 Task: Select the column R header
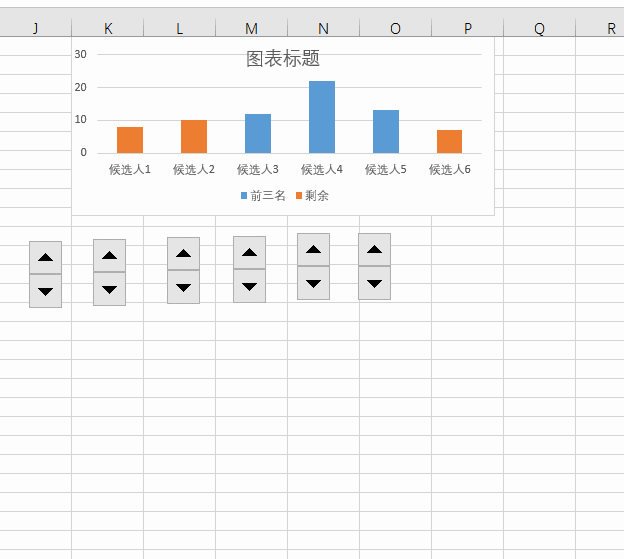point(600,28)
